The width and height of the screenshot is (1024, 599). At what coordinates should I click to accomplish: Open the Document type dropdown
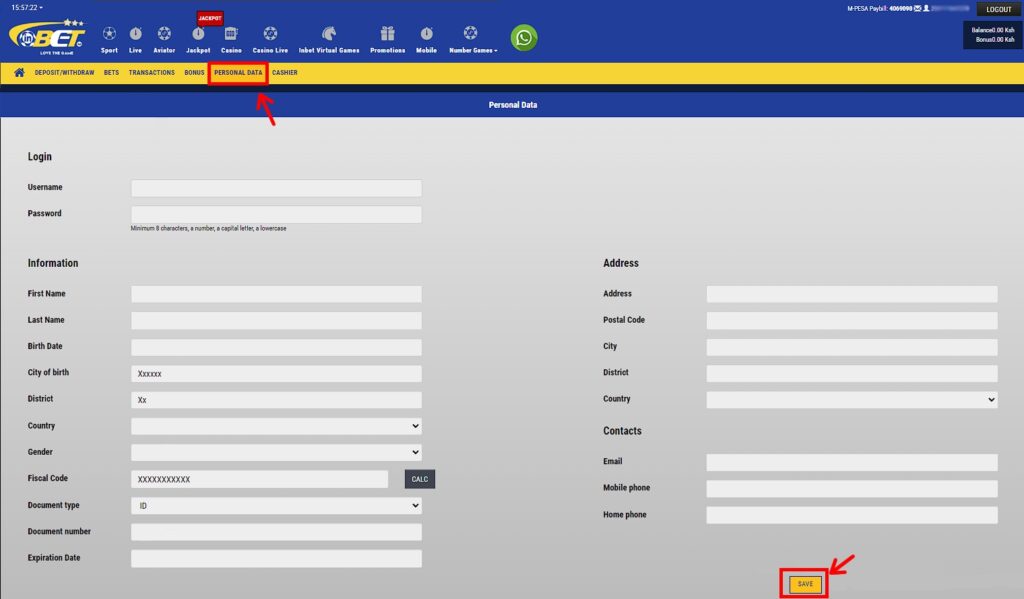[276, 505]
